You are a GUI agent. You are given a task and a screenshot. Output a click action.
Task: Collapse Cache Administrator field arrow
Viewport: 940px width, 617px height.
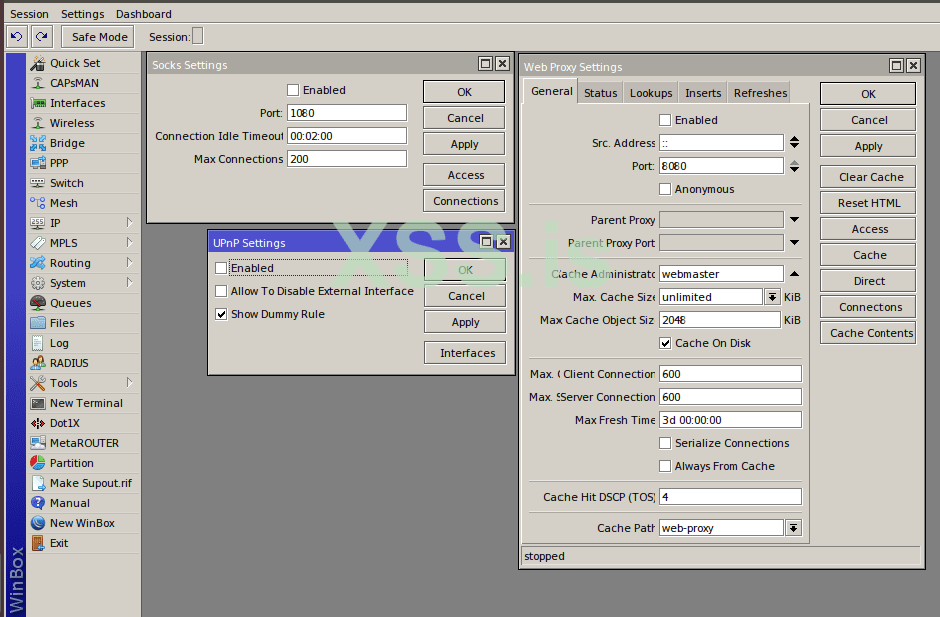(794, 273)
